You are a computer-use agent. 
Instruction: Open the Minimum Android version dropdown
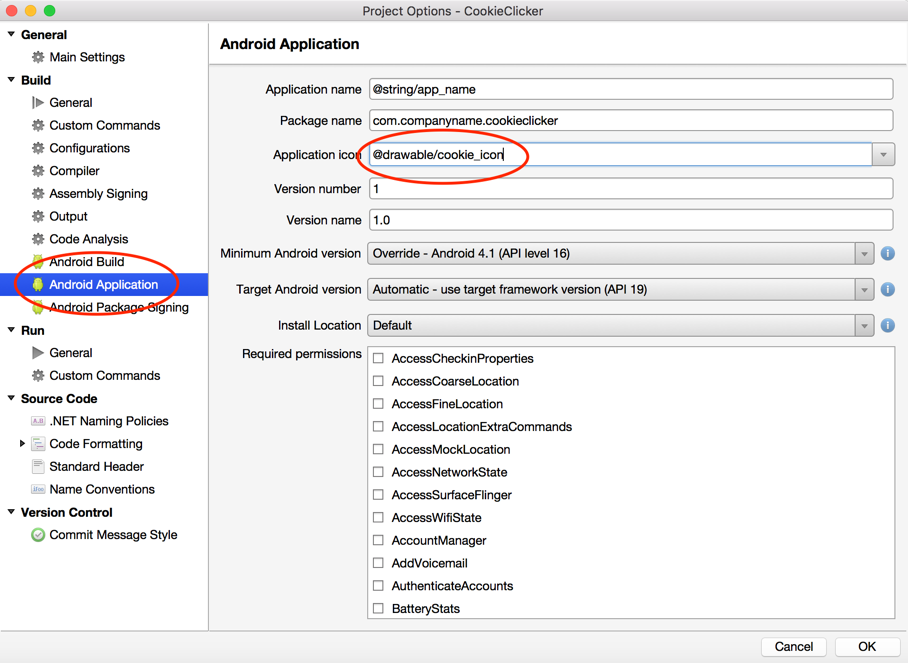tap(864, 254)
